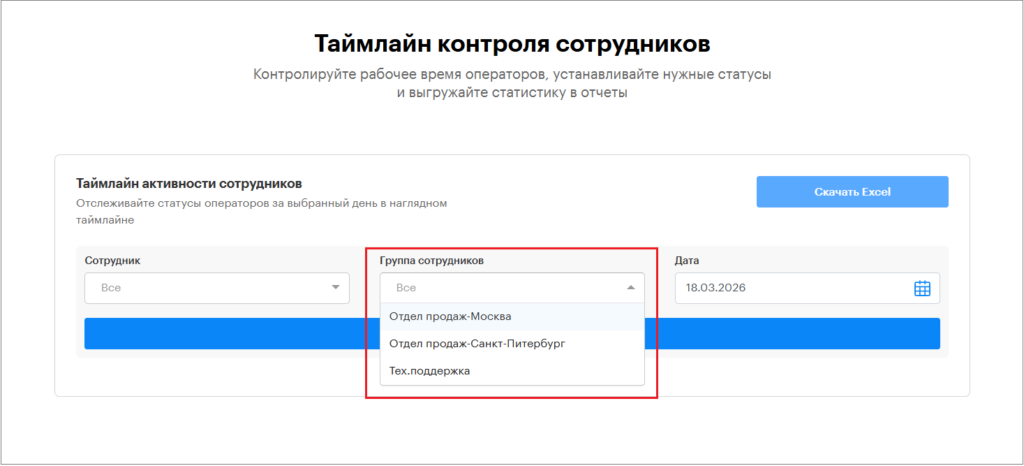Collapse the Группа сотрудников dropdown arrow
The image size is (1024, 466).
[630, 288]
